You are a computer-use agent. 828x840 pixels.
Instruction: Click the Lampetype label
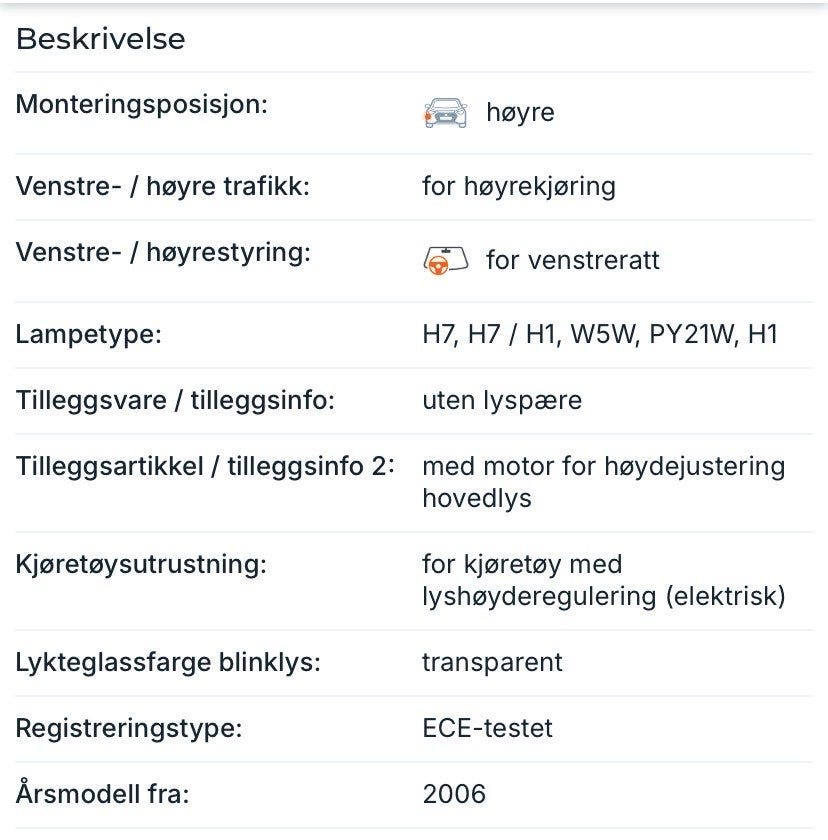point(89,335)
